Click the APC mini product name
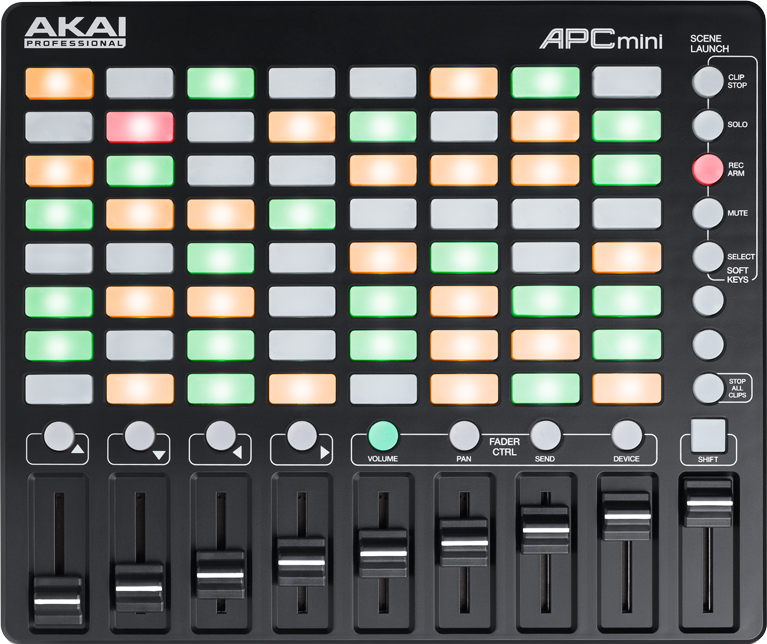Image resolution: width=767 pixels, height=644 pixels. coord(601,40)
